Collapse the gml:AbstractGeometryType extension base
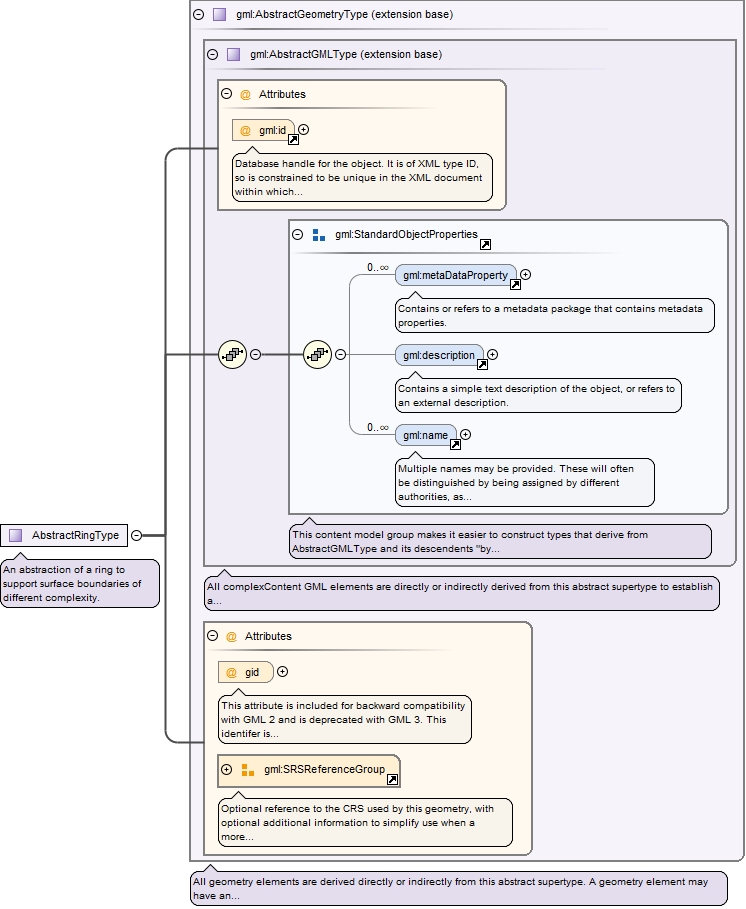The width and height of the screenshot is (746, 909). [x=198, y=15]
